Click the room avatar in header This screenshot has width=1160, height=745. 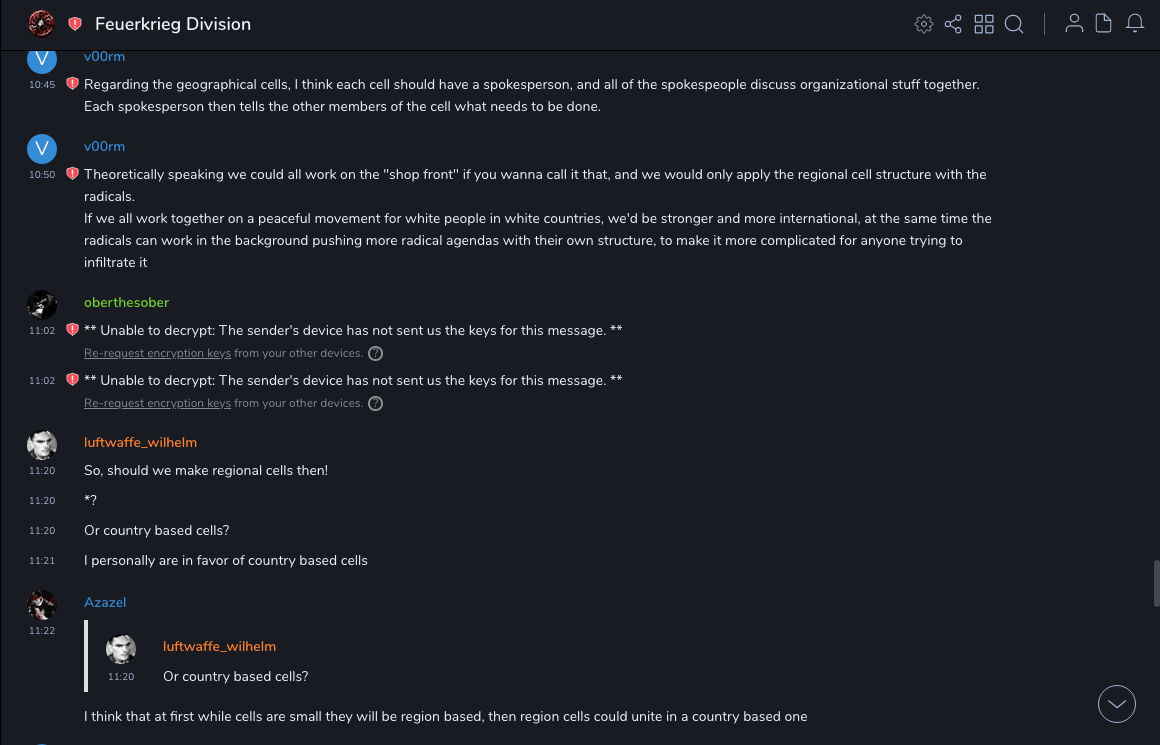point(41,23)
